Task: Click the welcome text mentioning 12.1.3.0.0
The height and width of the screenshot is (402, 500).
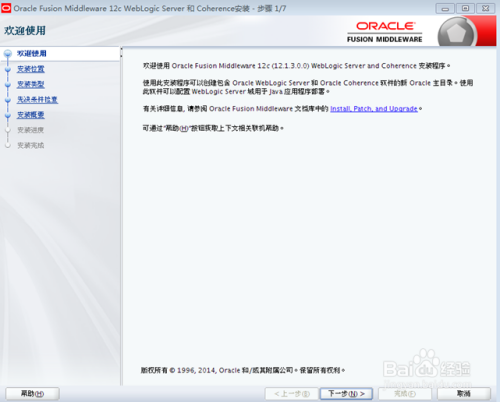Action: (297, 66)
